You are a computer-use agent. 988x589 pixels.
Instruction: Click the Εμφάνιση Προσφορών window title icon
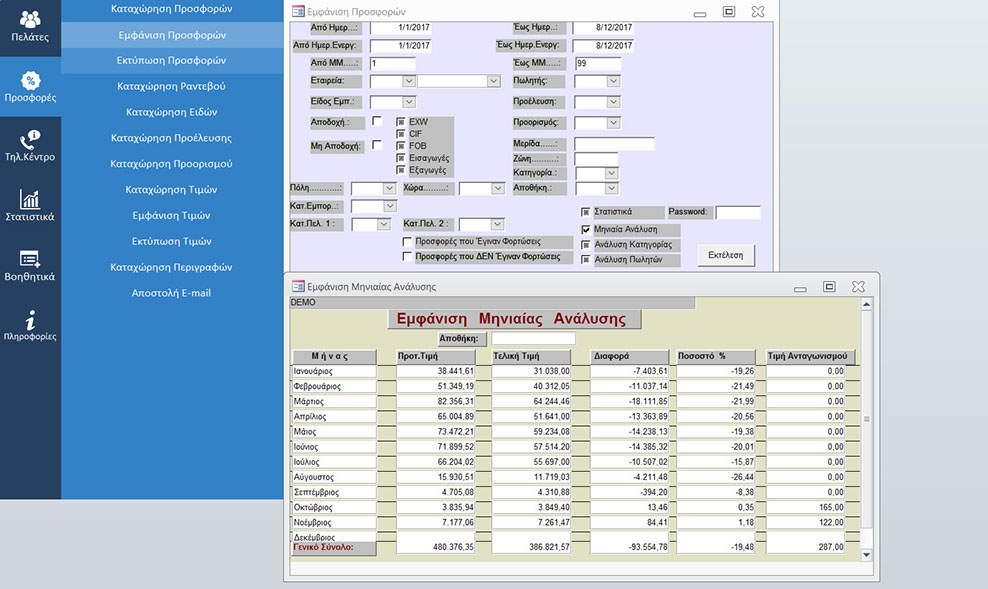point(297,12)
